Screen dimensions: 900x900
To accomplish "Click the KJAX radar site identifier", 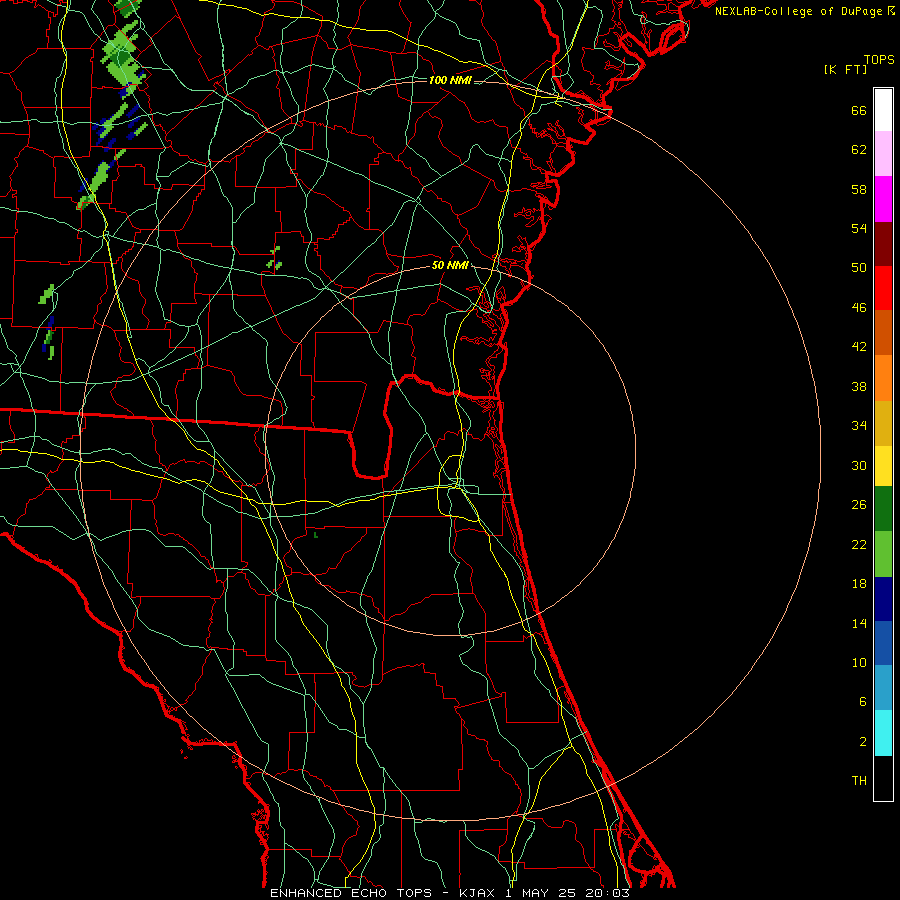I will (479, 893).
